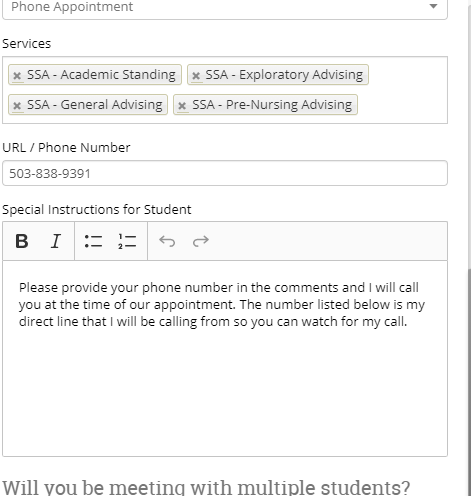Insert a bulleted list
Viewport: 471px width, 496px height.
(x=93, y=241)
